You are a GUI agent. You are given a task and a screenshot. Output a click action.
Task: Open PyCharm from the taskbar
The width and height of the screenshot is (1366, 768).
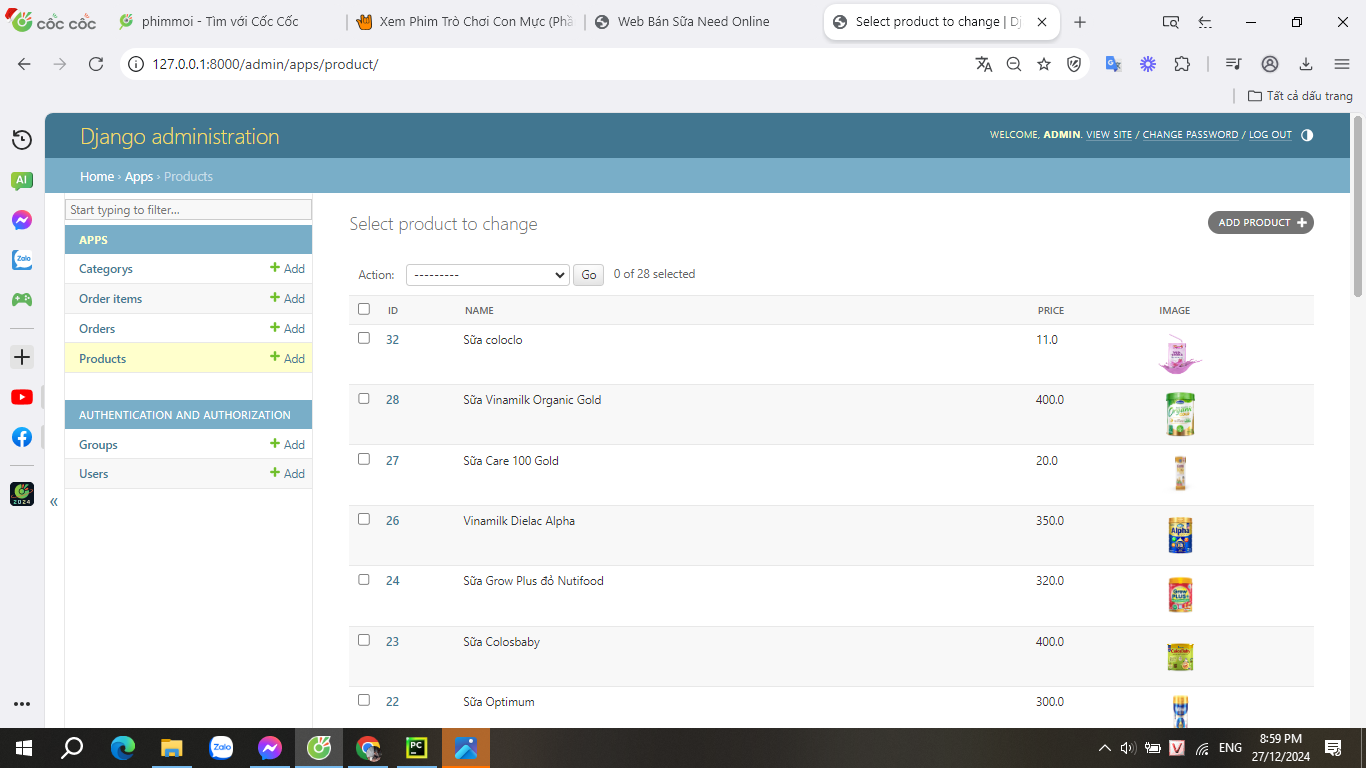point(417,747)
